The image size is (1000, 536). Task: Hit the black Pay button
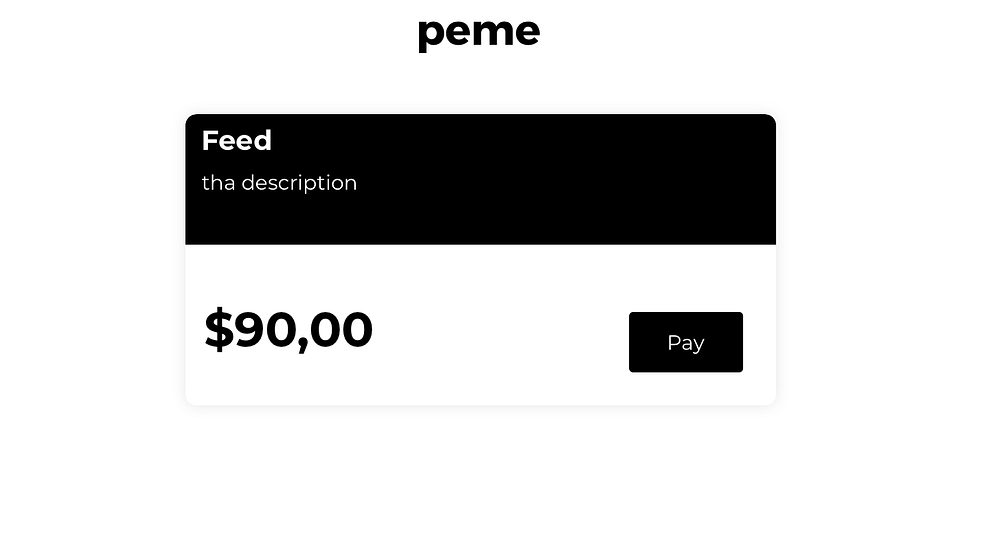tap(685, 342)
